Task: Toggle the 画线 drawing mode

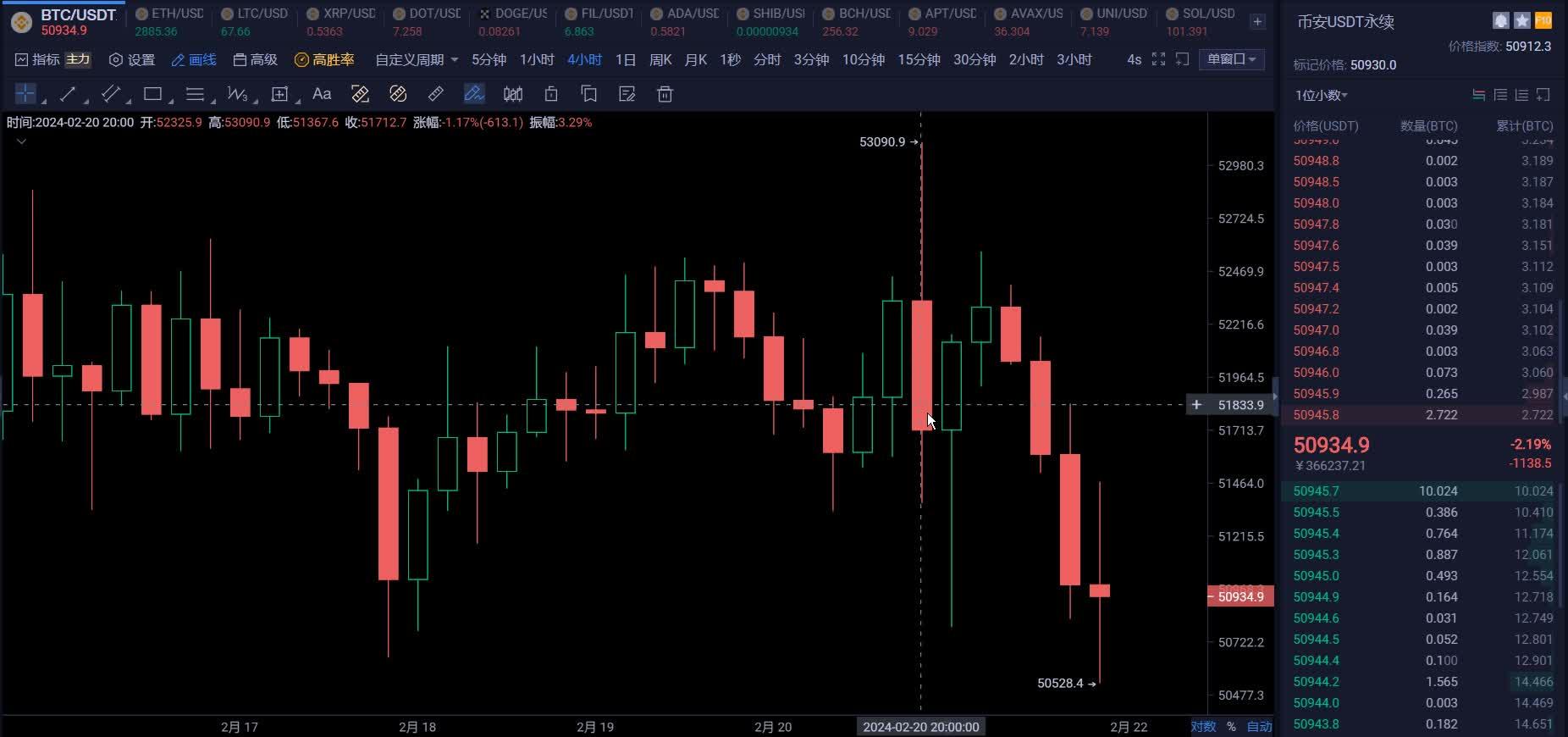Action: click(194, 59)
